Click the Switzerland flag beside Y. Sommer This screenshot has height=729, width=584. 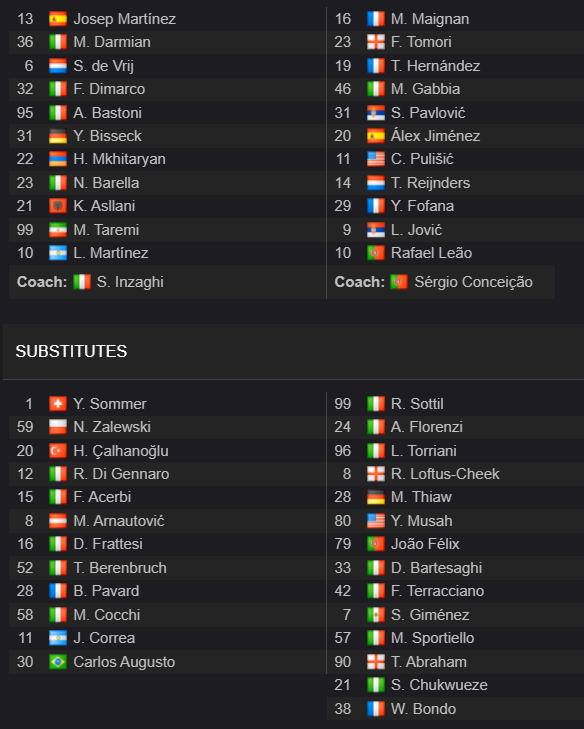[x=58, y=404]
